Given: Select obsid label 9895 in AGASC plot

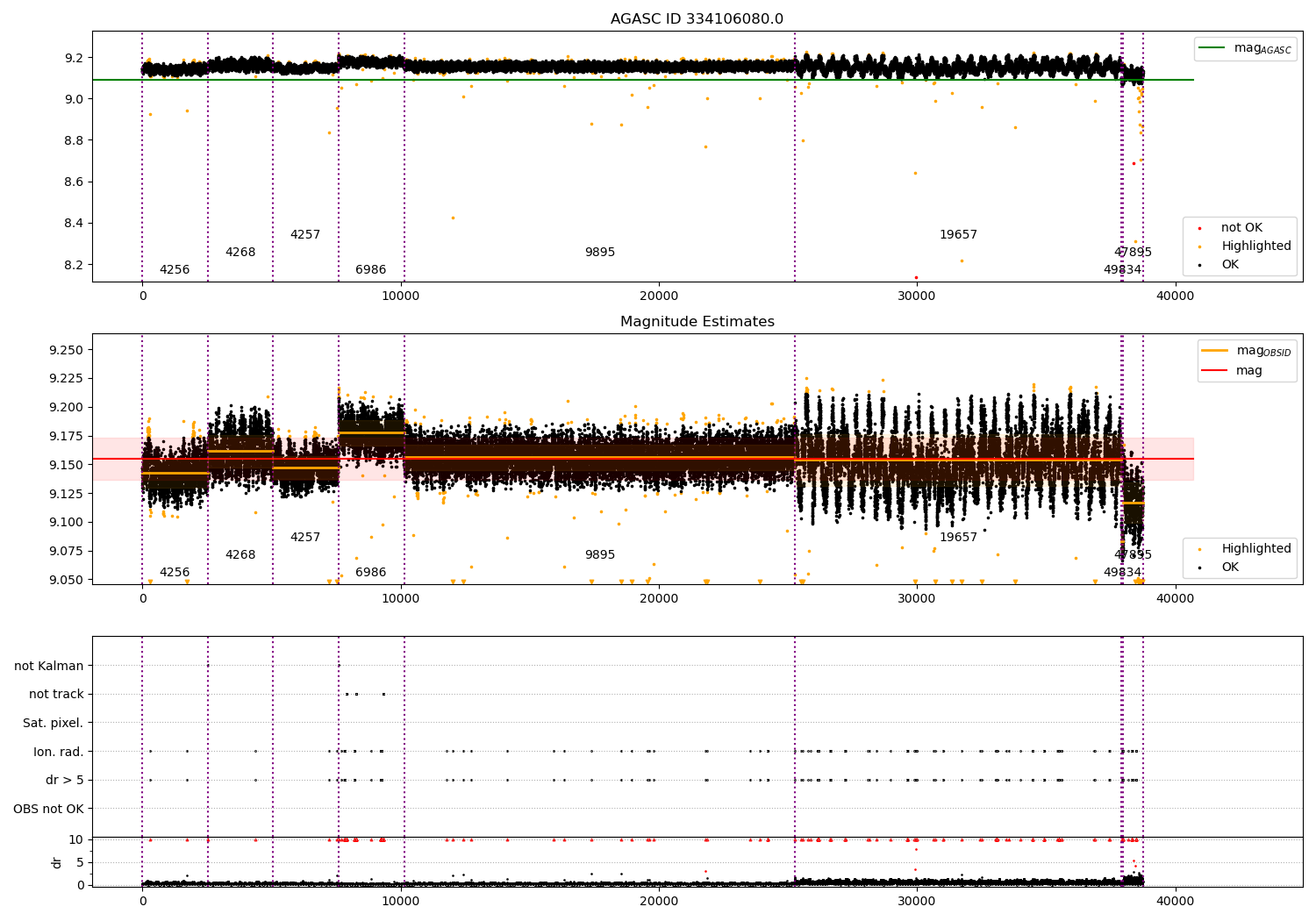Looking at the screenshot, I should point(600,253).
